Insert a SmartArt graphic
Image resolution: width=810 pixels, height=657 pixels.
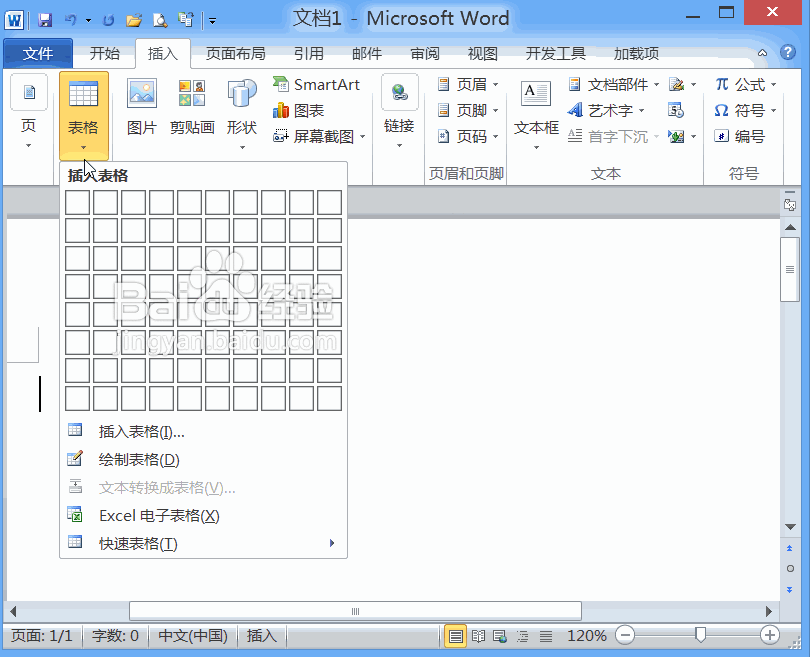pyautogui.click(x=316, y=84)
